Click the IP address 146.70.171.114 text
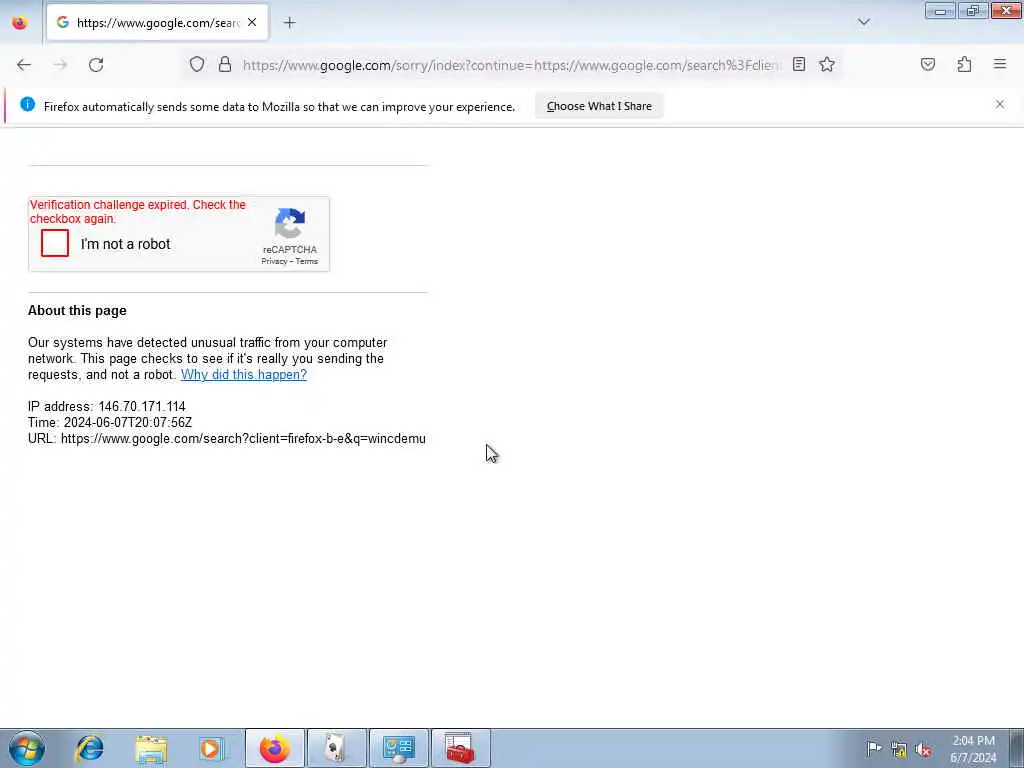This screenshot has height=768, width=1024. 106,407
